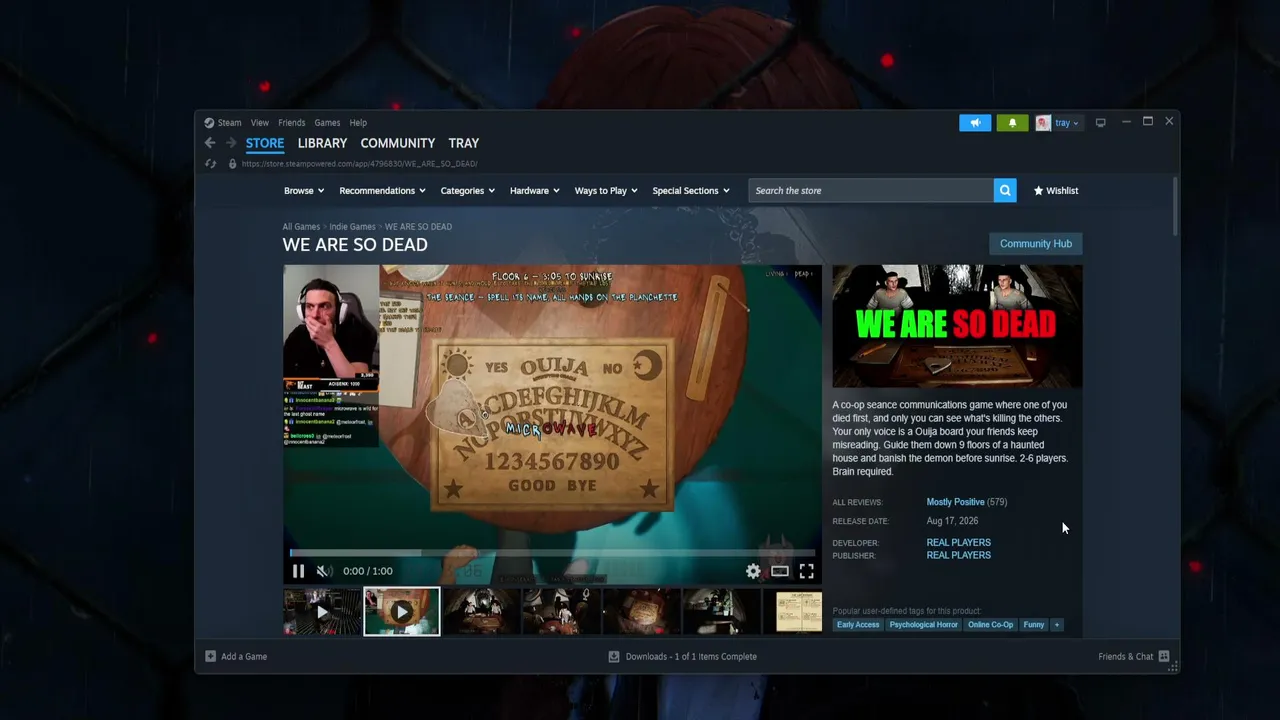Open the Hardware dropdown menu

pyautogui.click(x=535, y=191)
